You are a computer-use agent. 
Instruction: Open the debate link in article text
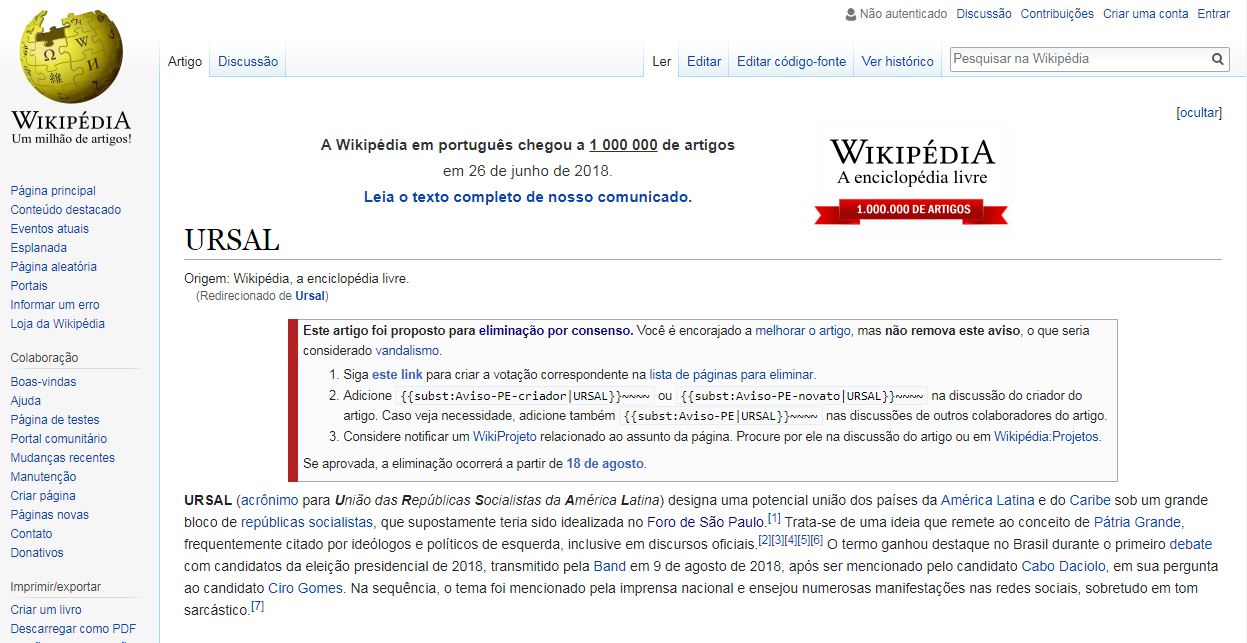pyautogui.click(x=1190, y=544)
